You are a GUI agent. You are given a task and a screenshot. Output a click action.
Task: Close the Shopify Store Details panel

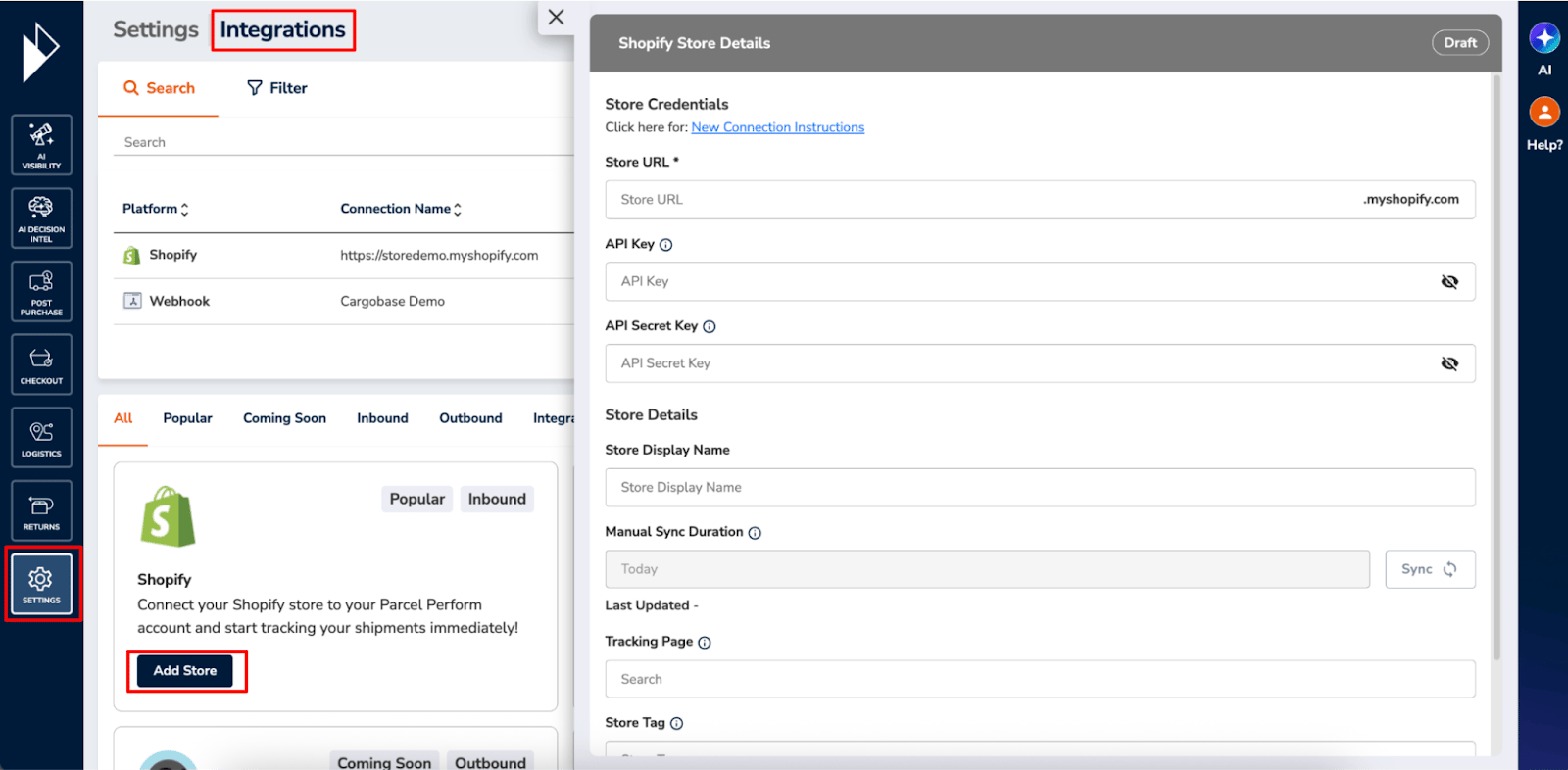556,17
